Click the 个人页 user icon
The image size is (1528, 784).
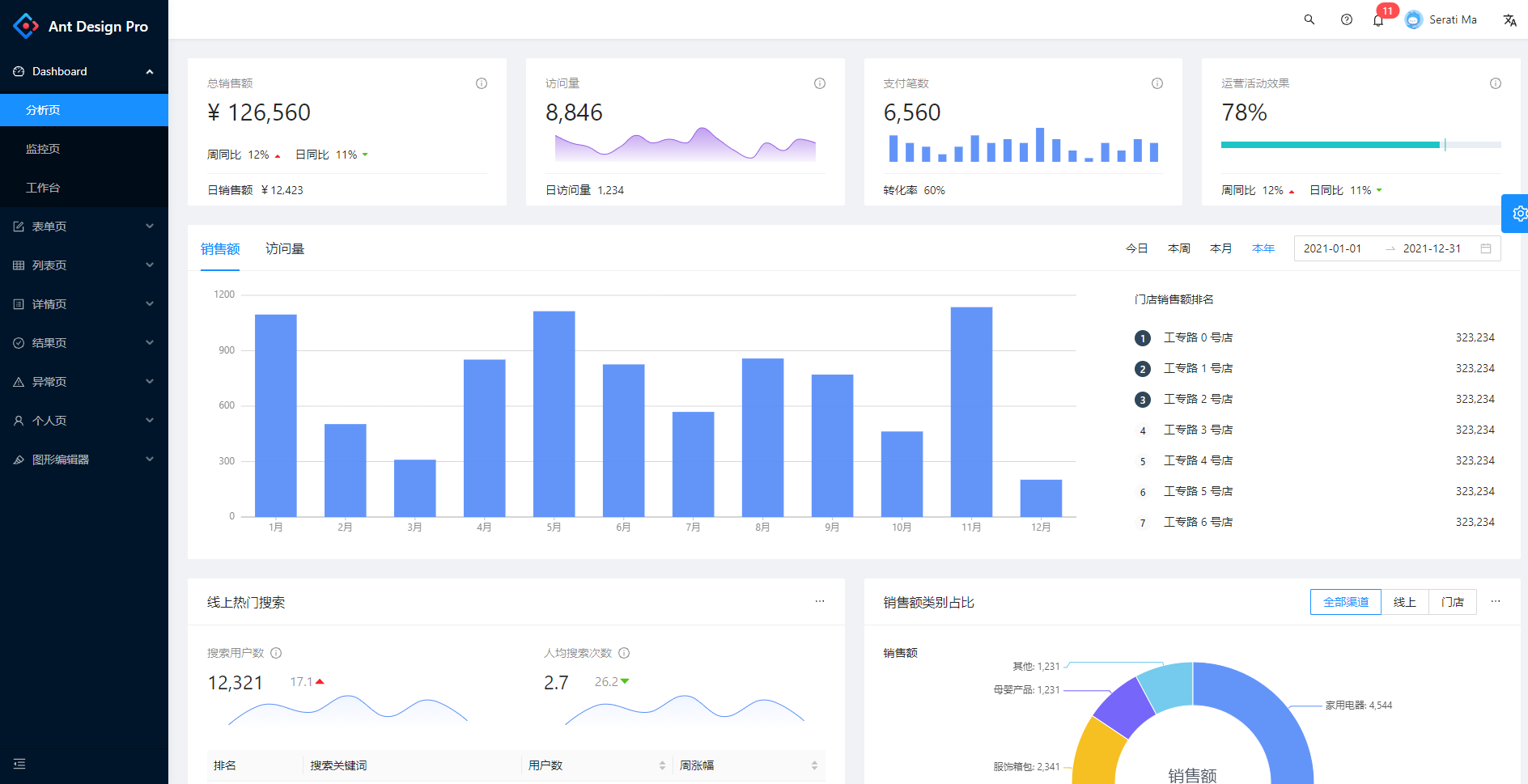point(19,421)
